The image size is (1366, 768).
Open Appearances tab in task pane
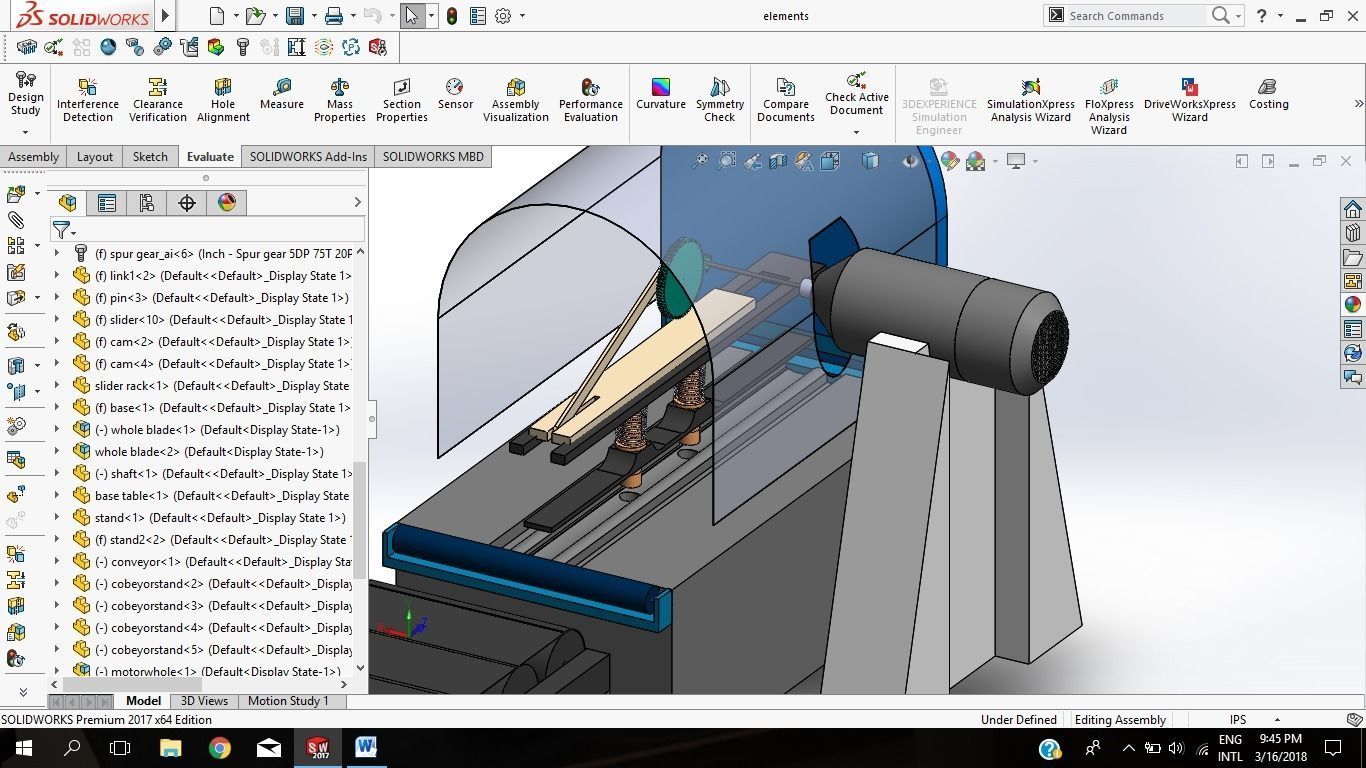click(1352, 305)
